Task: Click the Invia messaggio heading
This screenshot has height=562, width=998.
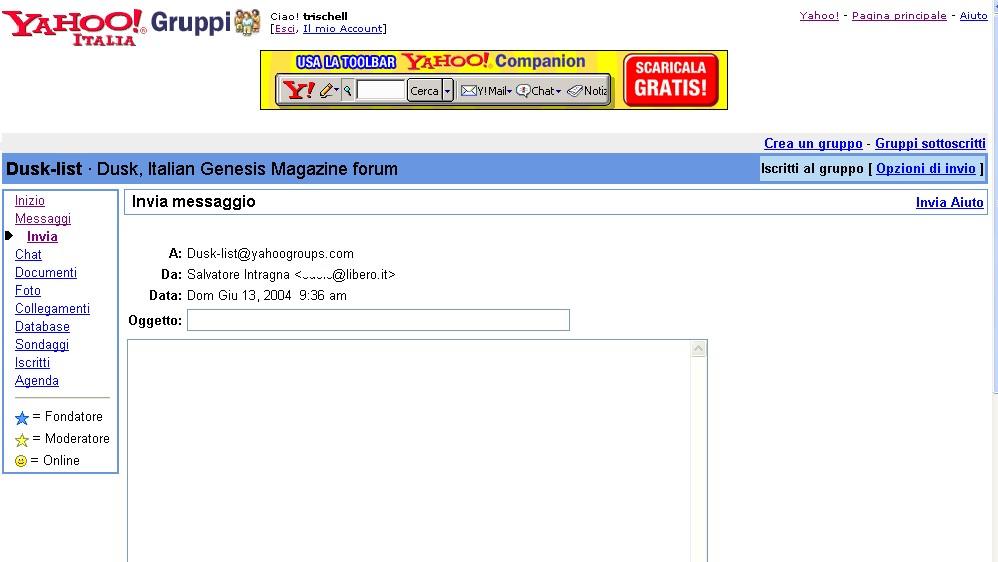Action: point(193,202)
